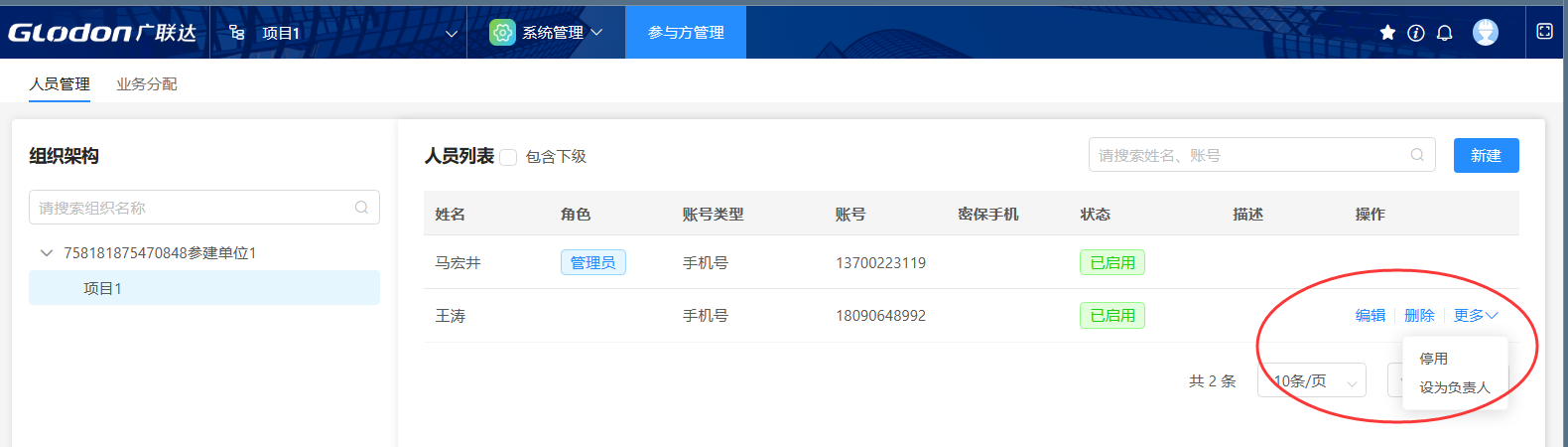1568x447 pixels.
Task: Choose 停用 from the more menu
Action: tap(1433, 359)
